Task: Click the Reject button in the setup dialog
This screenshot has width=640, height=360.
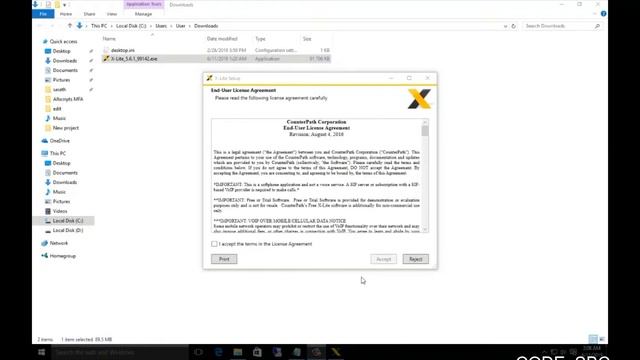Action: click(x=416, y=259)
